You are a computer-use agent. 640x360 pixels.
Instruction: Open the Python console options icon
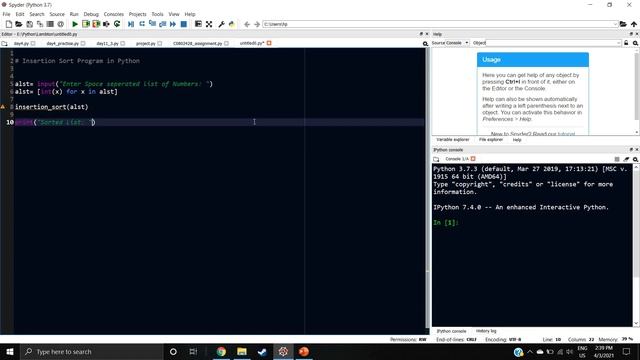tap(636, 159)
